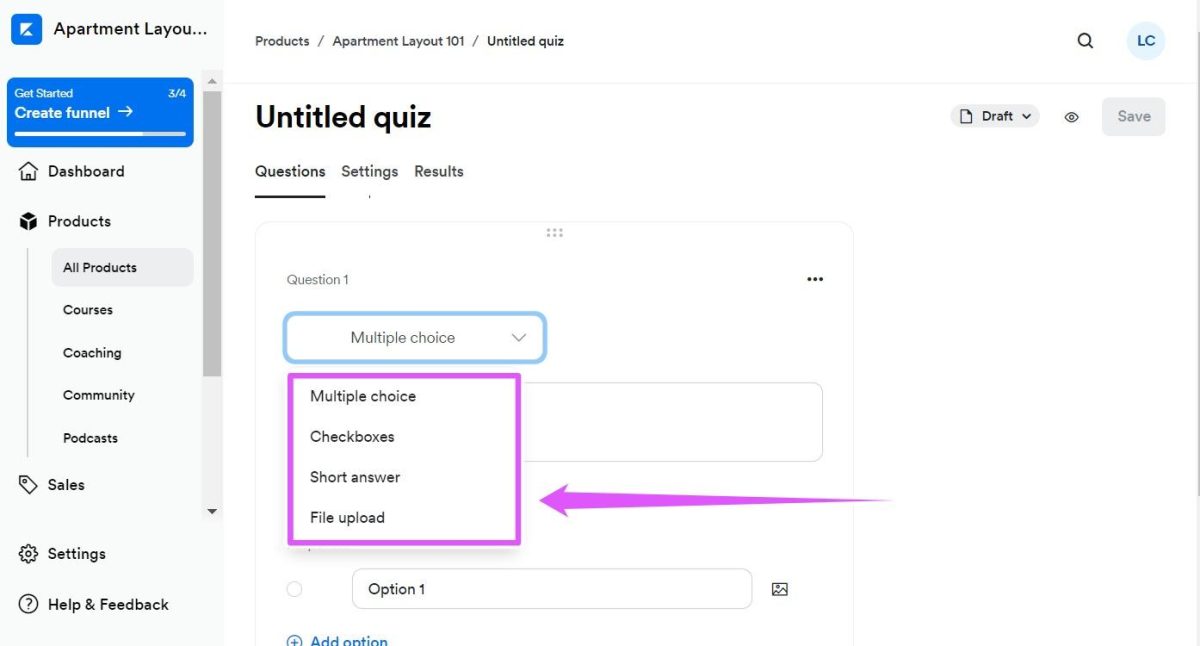Click the LC user avatar

pos(1146,41)
